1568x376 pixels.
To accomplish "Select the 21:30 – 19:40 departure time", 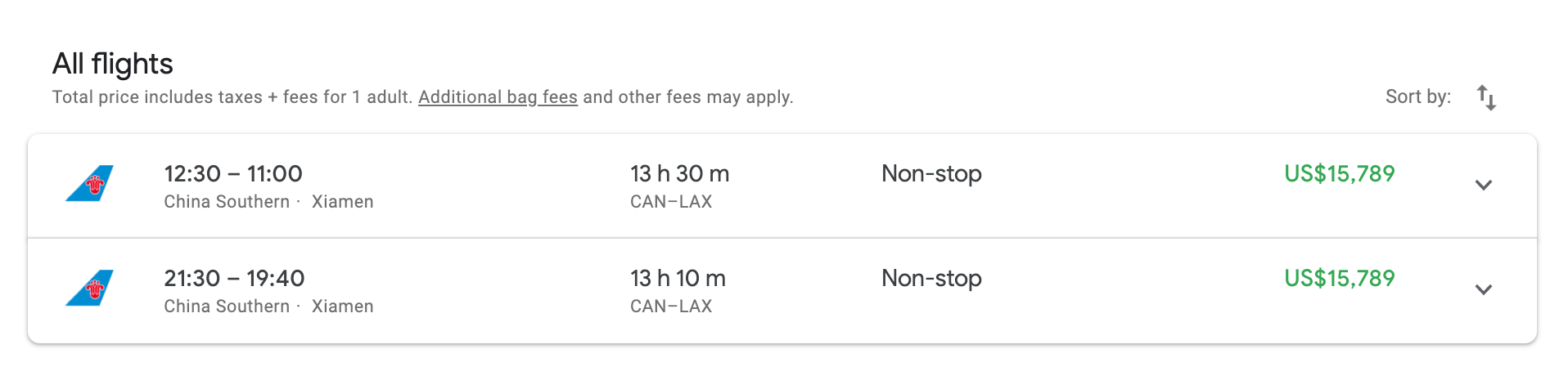I will (234, 278).
